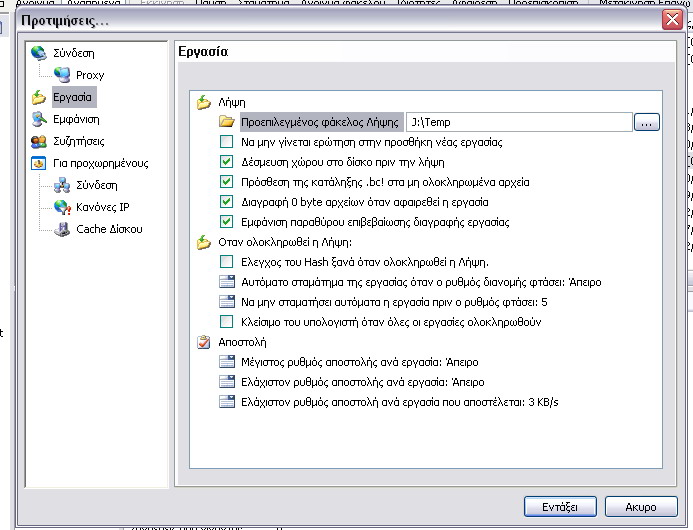This screenshot has width=693, height=530.
Task: Click the Για προχωρημένους icon
Action: tap(39, 163)
